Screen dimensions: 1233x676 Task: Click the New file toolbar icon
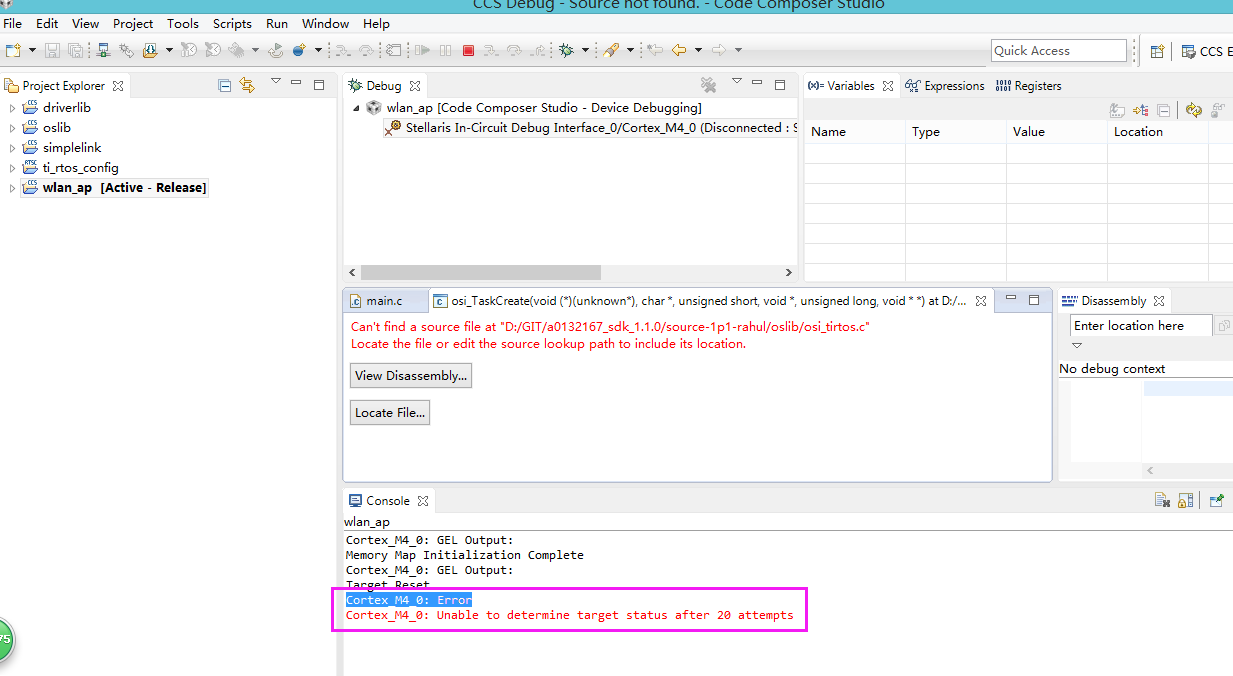[x=13, y=50]
